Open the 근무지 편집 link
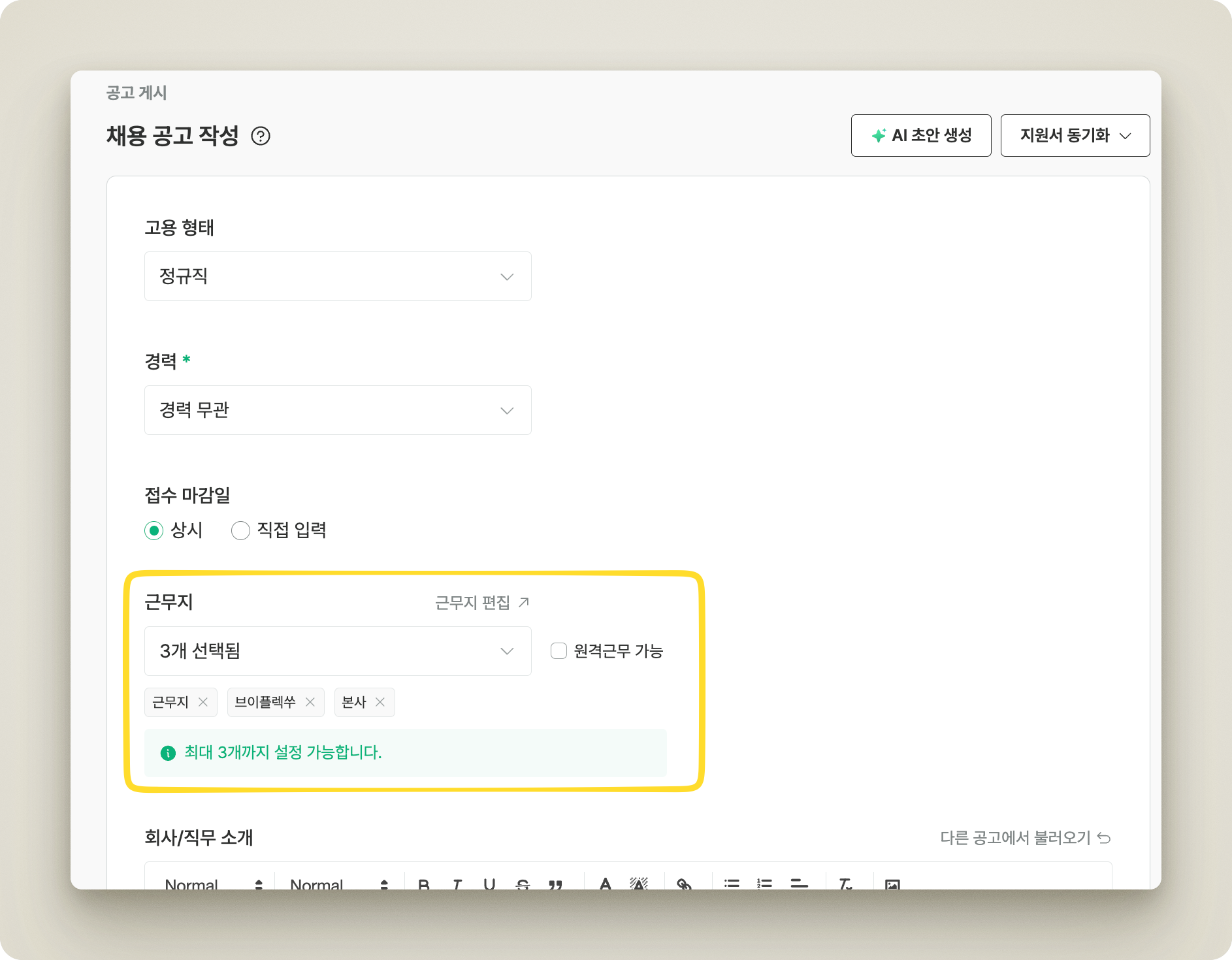 [x=482, y=602]
